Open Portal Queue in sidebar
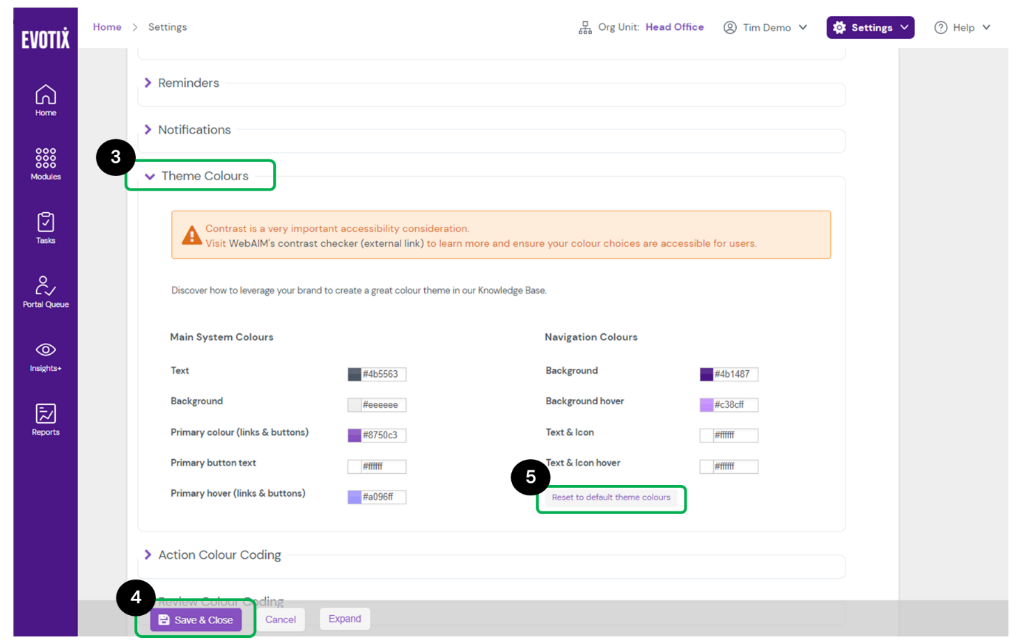1017x642 pixels. [45, 287]
